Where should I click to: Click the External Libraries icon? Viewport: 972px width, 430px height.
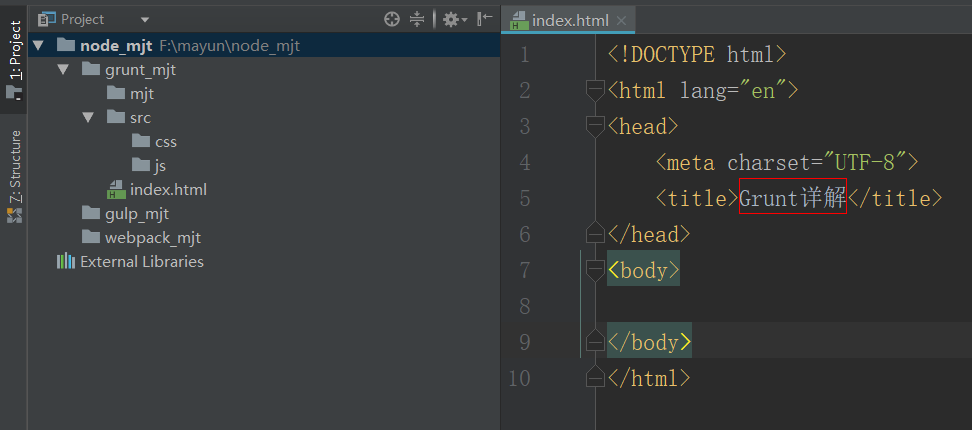66,262
